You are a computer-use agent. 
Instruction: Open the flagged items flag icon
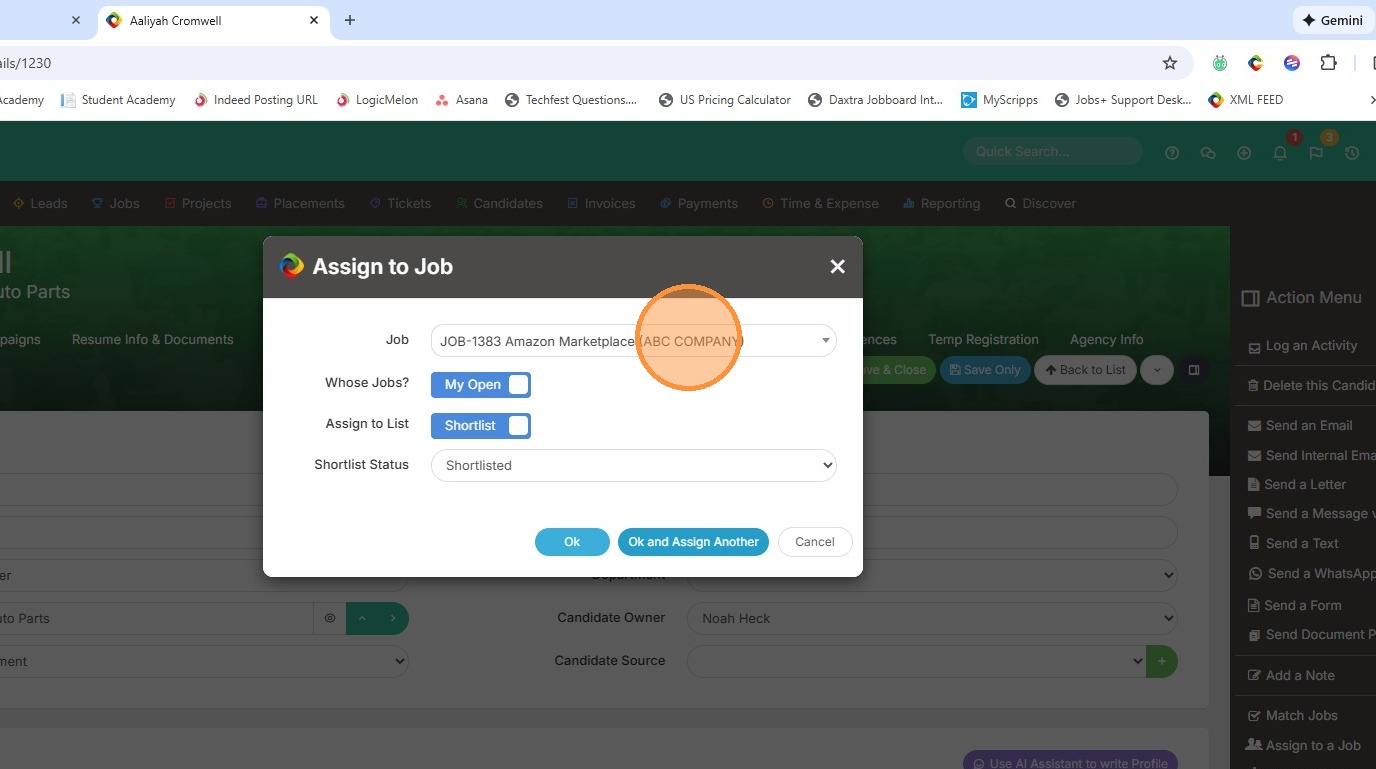pyautogui.click(x=1316, y=153)
